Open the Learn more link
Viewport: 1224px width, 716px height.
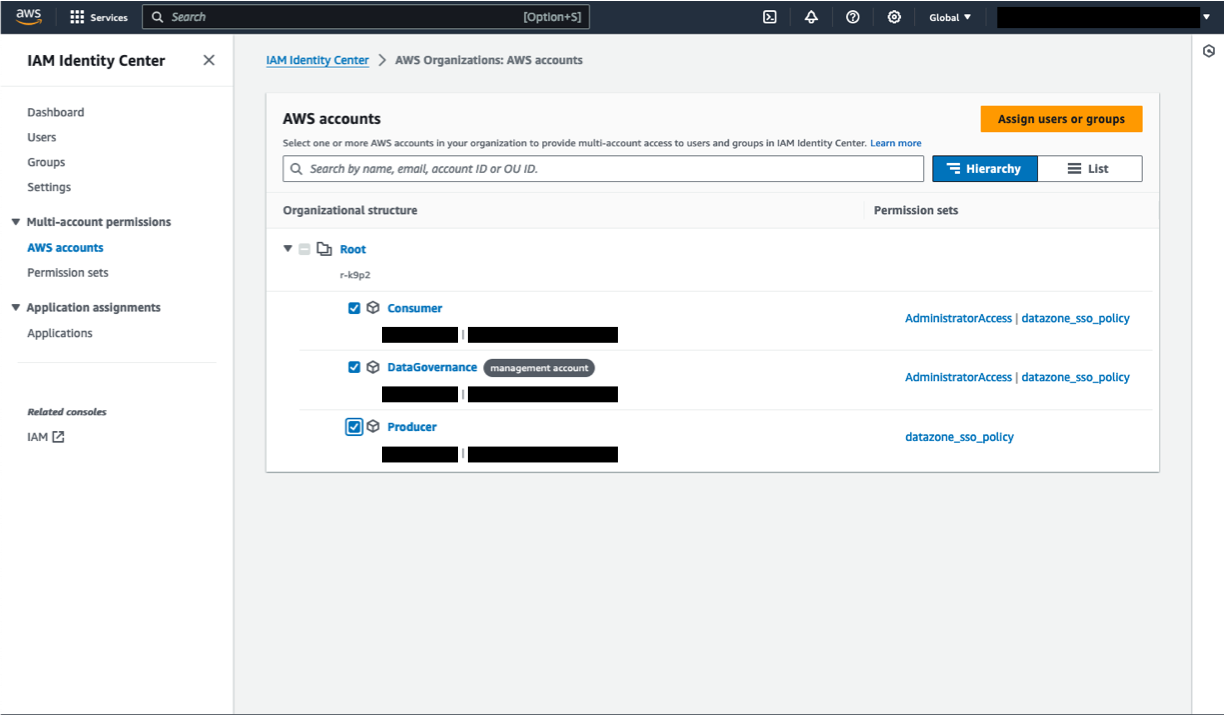tap(896, 144)
